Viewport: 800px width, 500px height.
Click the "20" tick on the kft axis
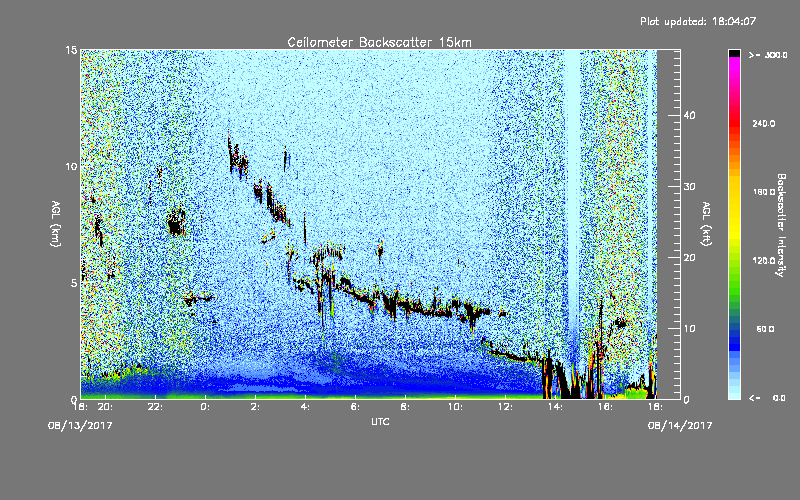coord(689,258)
